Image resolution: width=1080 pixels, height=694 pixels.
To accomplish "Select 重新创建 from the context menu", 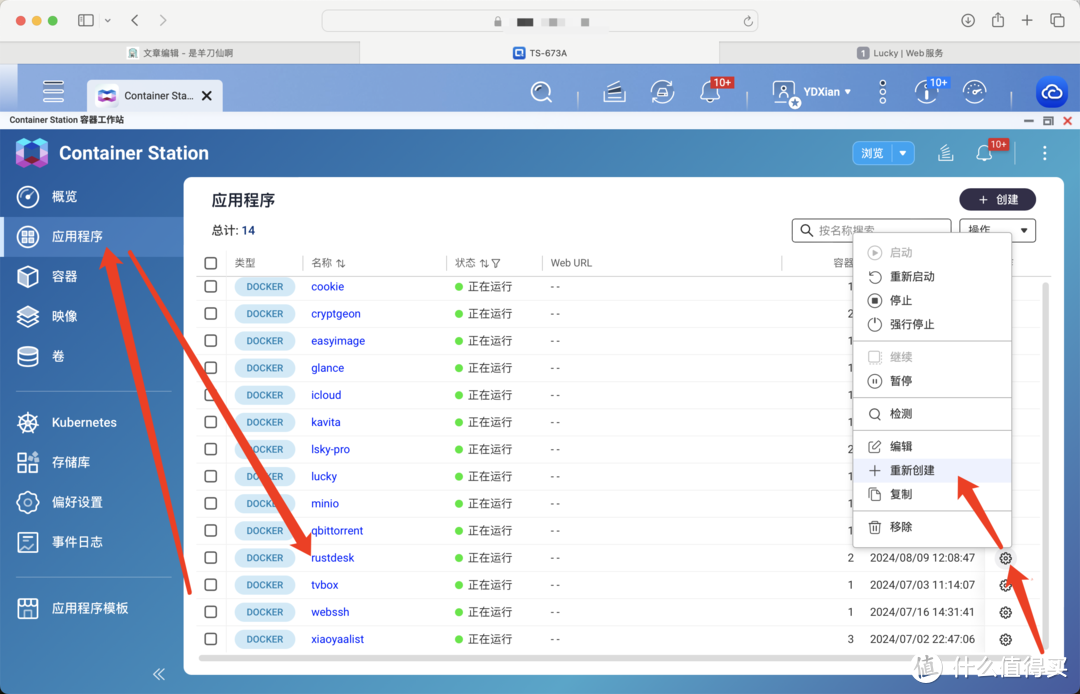I will [x=914, y=470].
